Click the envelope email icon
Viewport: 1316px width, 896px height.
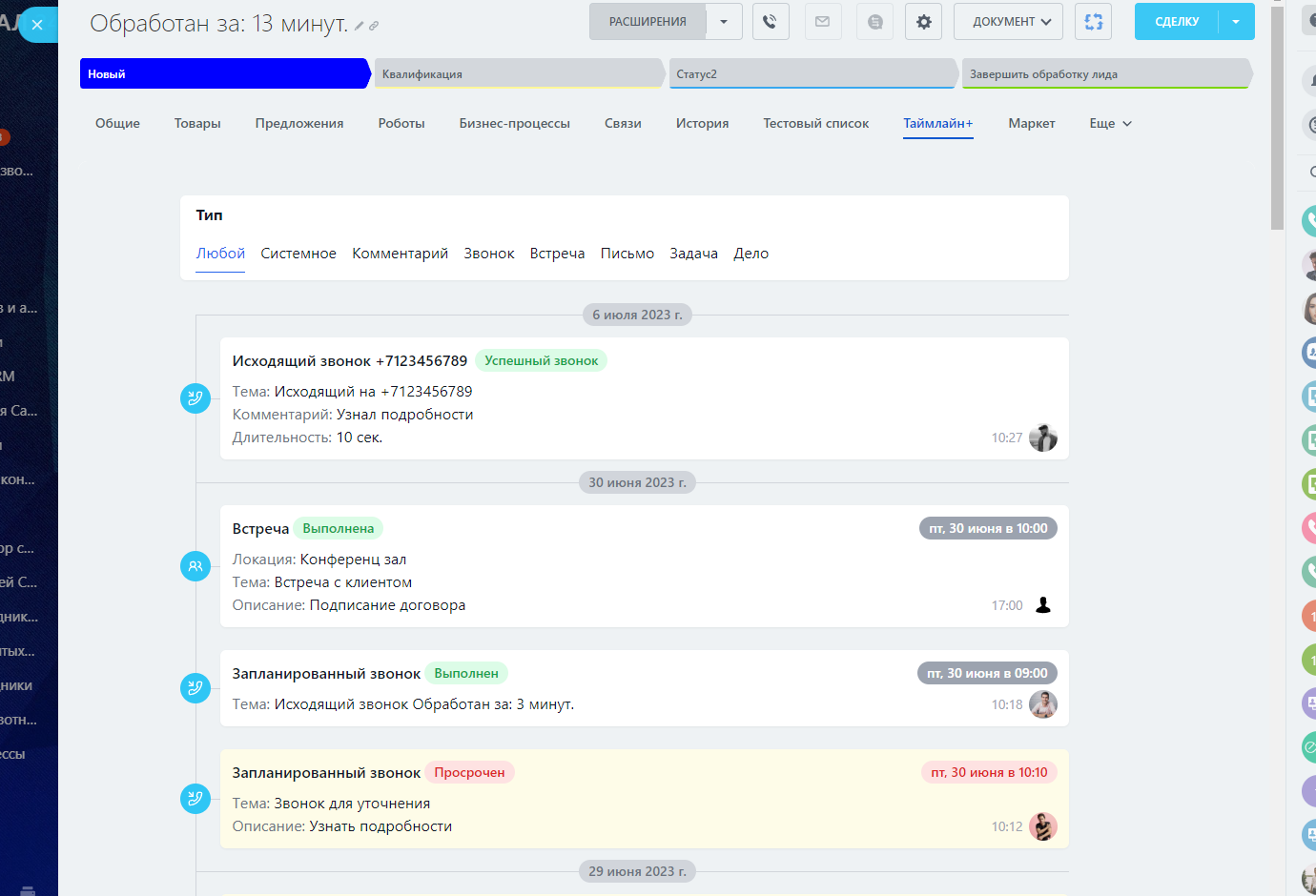coord(823,22)
